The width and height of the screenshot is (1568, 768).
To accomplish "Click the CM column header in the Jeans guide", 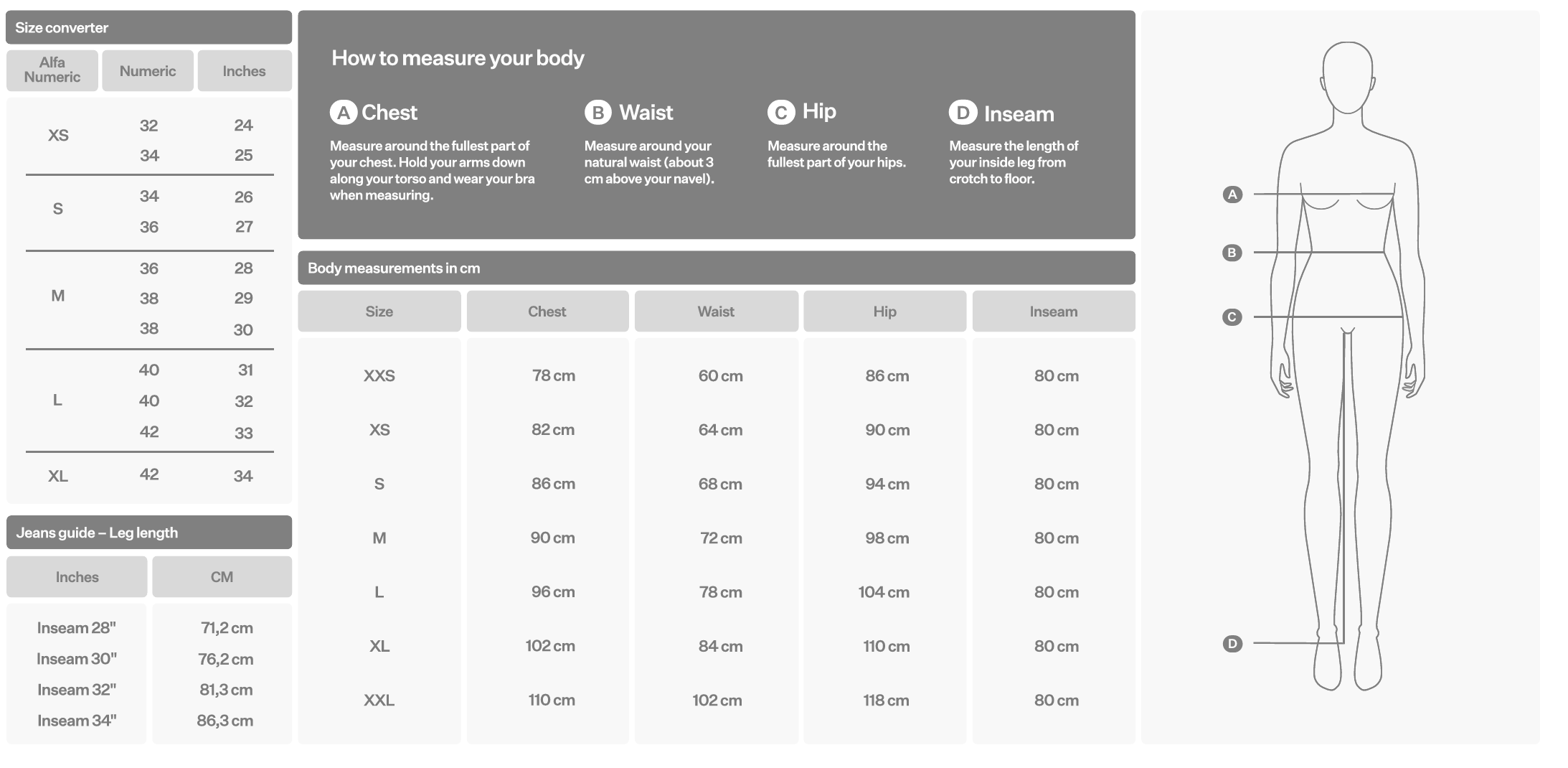I will click(222, 577).
